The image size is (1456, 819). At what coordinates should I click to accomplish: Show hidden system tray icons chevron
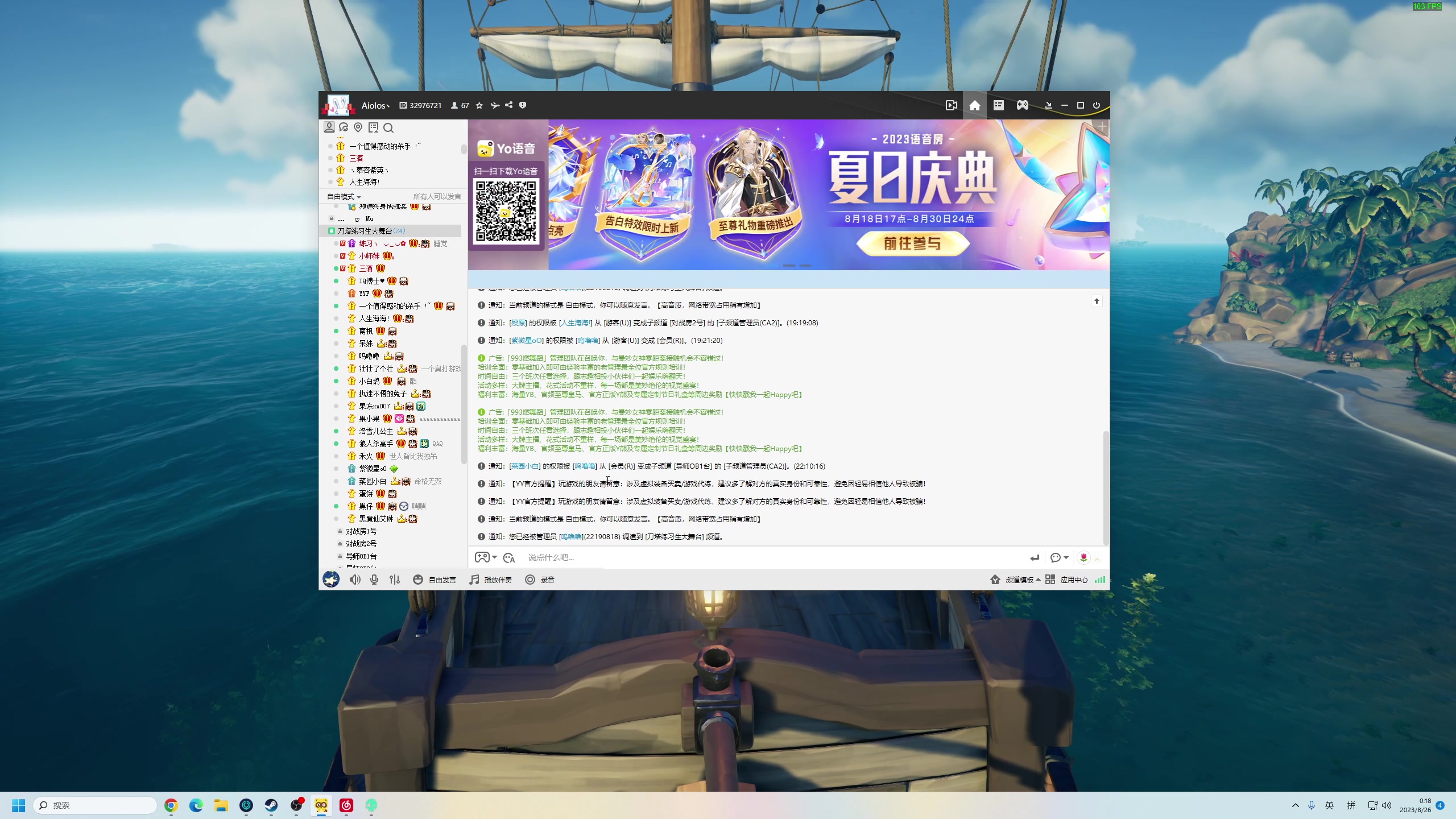[x=1296, y=805]
